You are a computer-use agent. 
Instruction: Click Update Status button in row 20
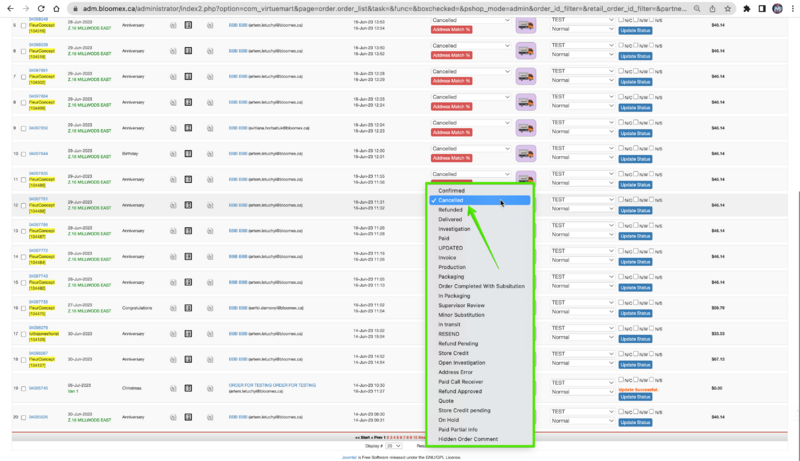click(635, 422)
